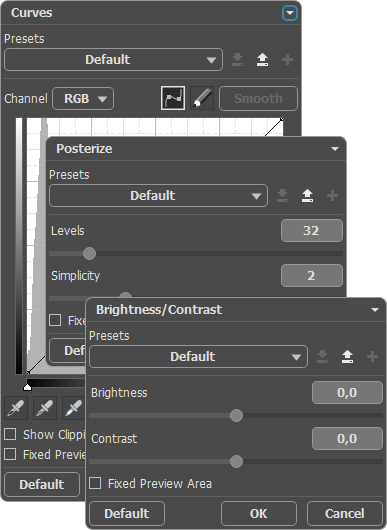Enable Show Clipping checkbox in Curves
387x530 pixels.
10,434
